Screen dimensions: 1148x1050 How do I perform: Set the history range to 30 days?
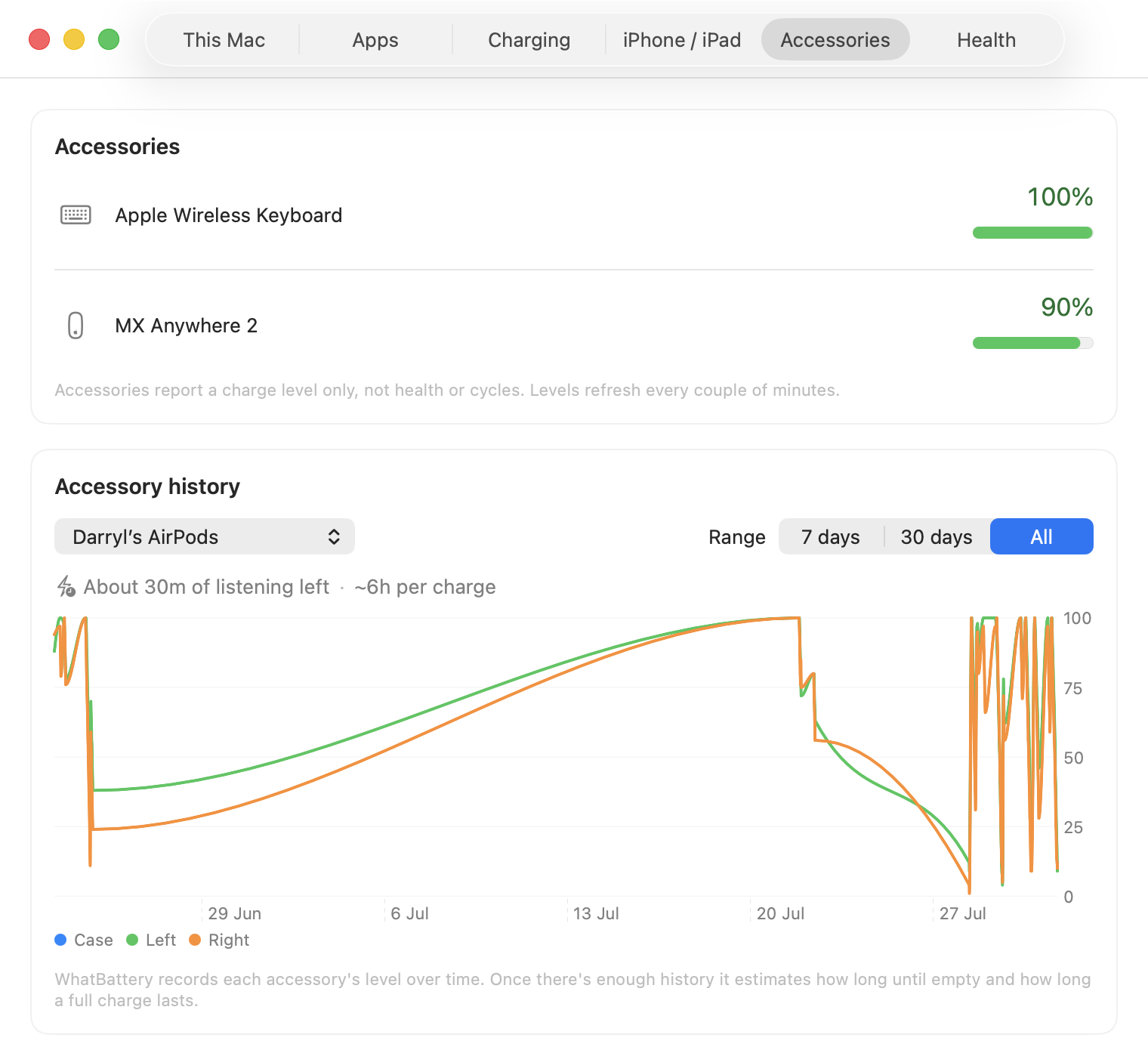pyautogui.click(x=937, y=536)
